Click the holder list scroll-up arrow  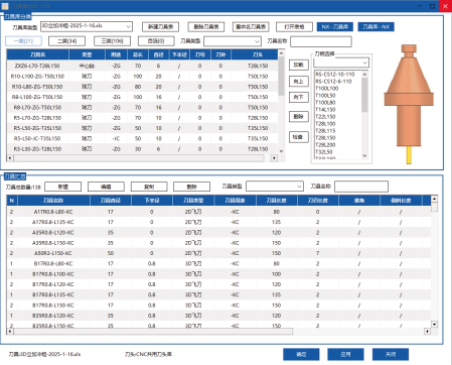pyautogui.click(x=365, y=74)
